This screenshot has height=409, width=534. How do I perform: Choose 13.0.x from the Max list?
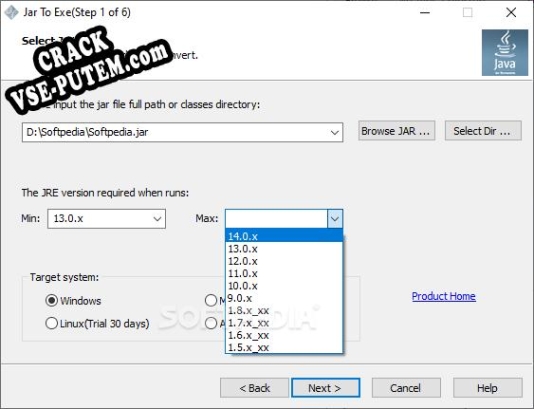(284, 249)
